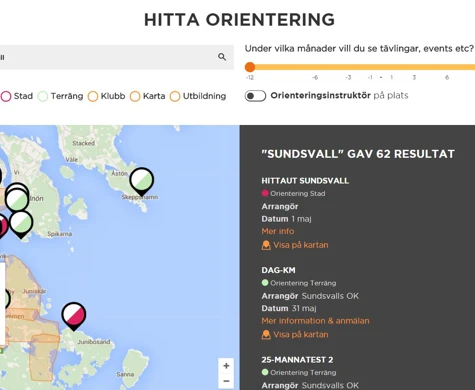
Task: Click Arrangör Sundsvalls OK under DAG-KM
Action: tap(310, 296)
